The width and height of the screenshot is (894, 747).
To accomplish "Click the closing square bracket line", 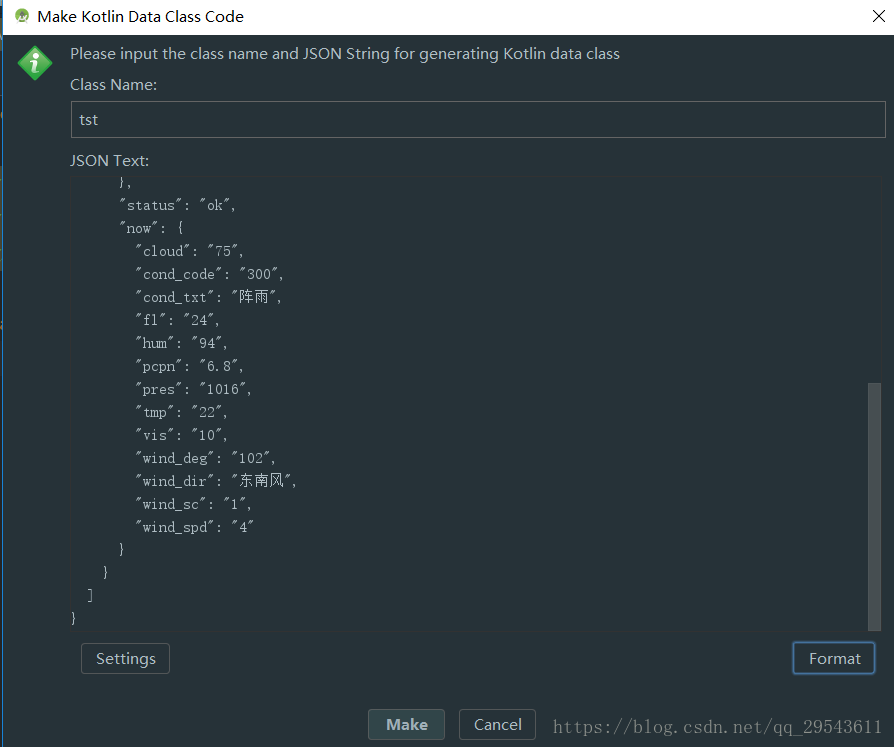I will [90, 595].
